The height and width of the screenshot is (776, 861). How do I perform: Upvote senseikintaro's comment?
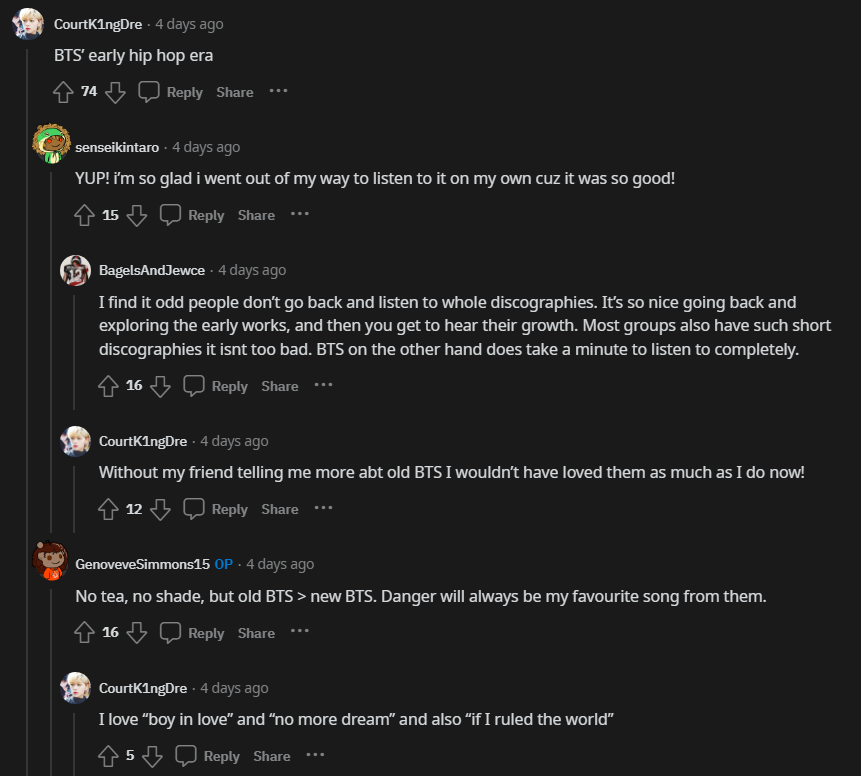(x=85, y=215)
